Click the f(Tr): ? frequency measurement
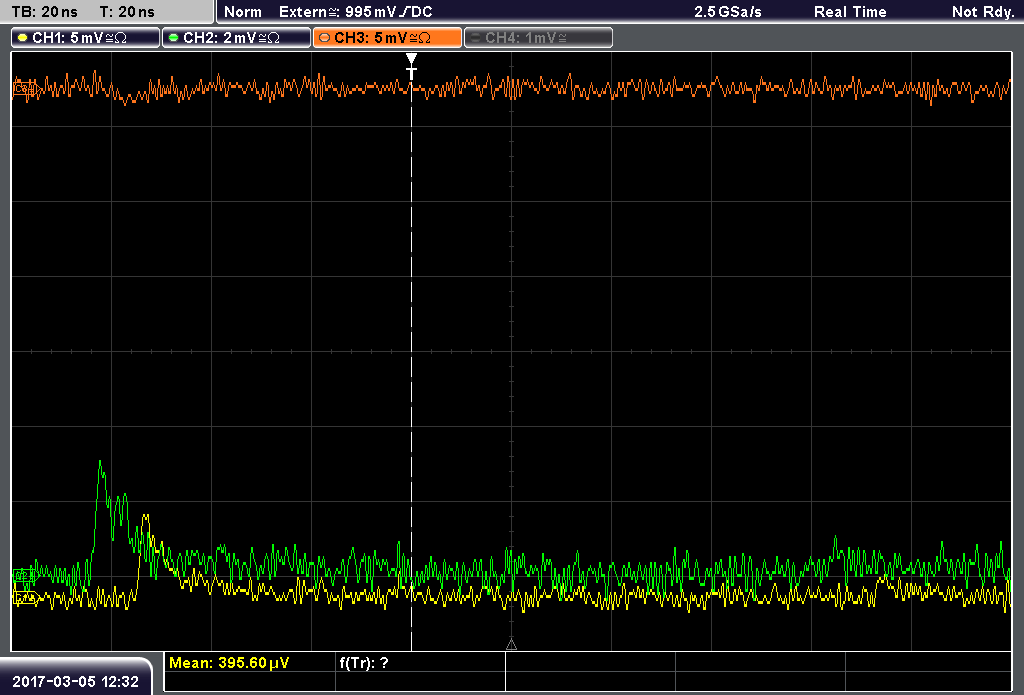This screenshot has height=695, width=1024. coord(364,663)
